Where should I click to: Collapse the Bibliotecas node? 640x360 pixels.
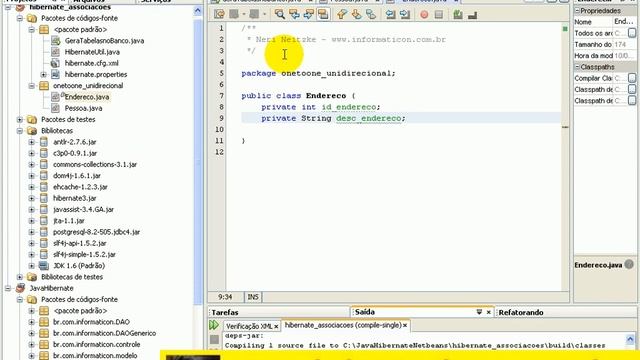[x=20, y=131]
